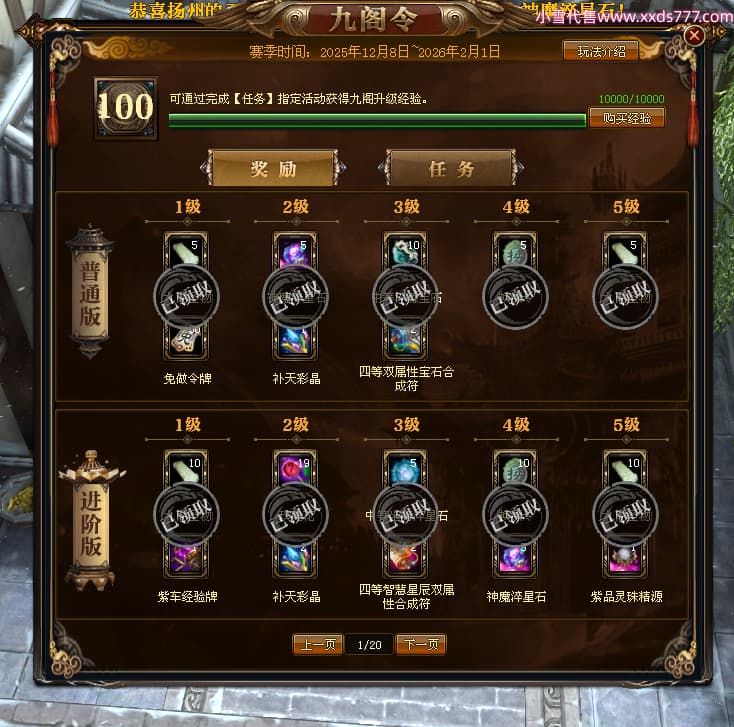The height and width of the screenshot is (727, 734).
Task: Select the 补天彩晶 icon in the 普通版 row
Action: (295, 340)
